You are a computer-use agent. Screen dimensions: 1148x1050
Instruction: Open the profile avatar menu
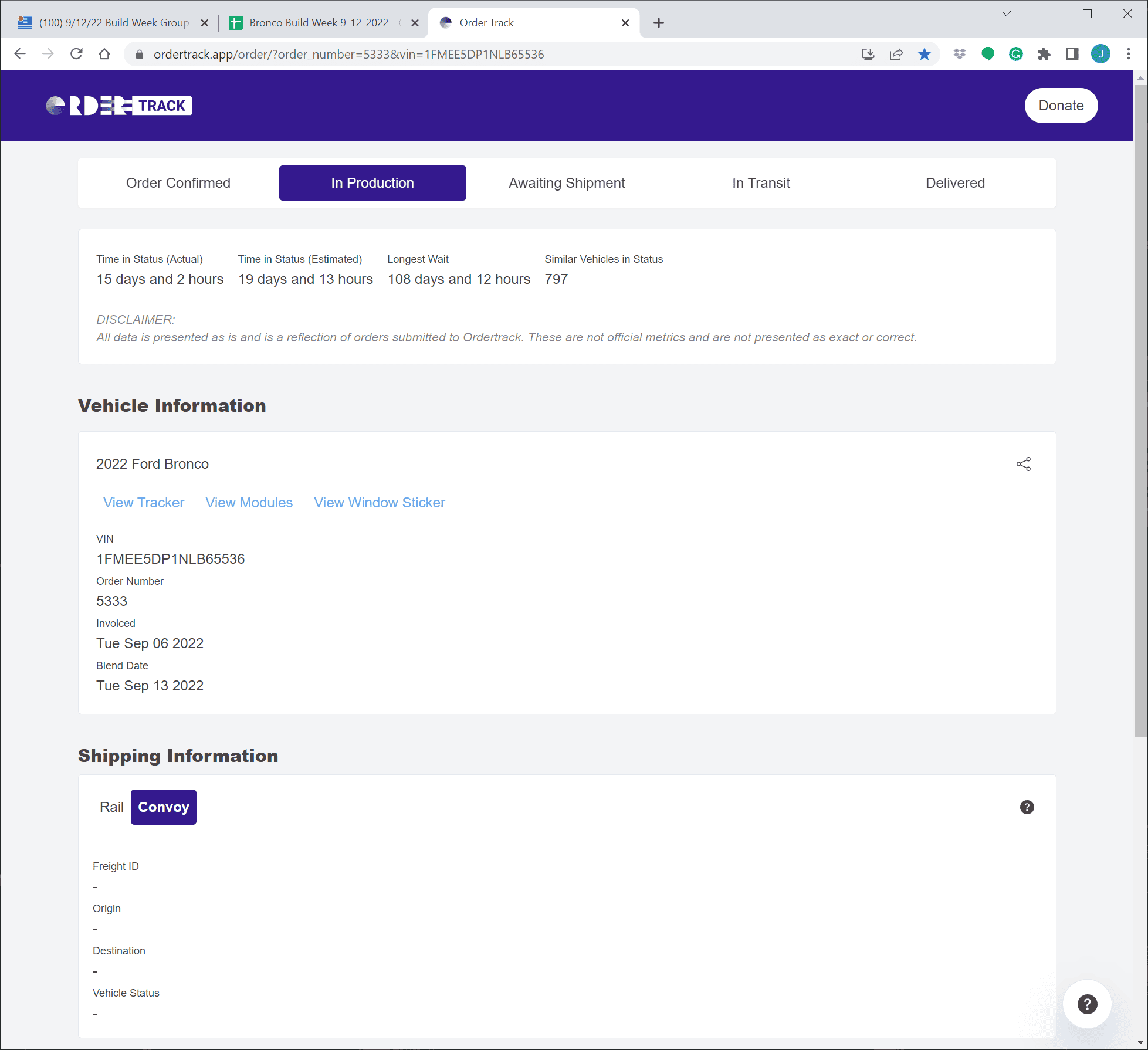[x=1100, y=55]
